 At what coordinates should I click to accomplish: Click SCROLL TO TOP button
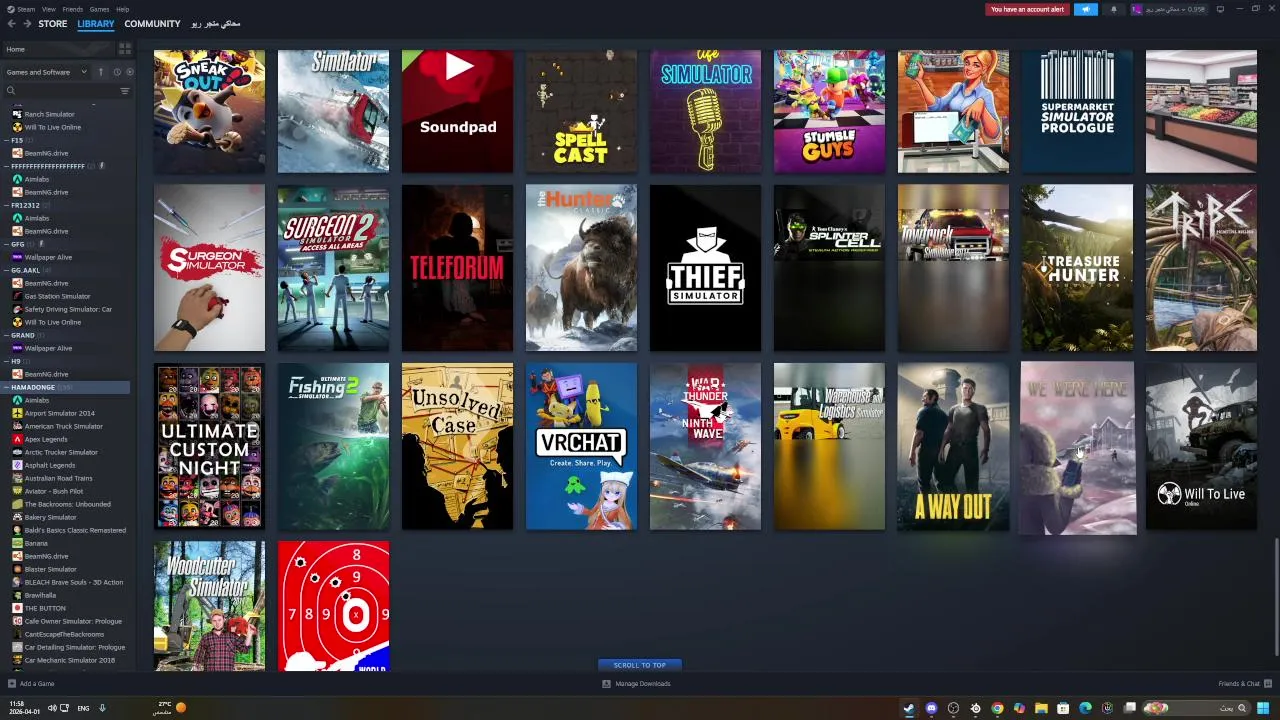pyautogui.click(x=640, y=665)
